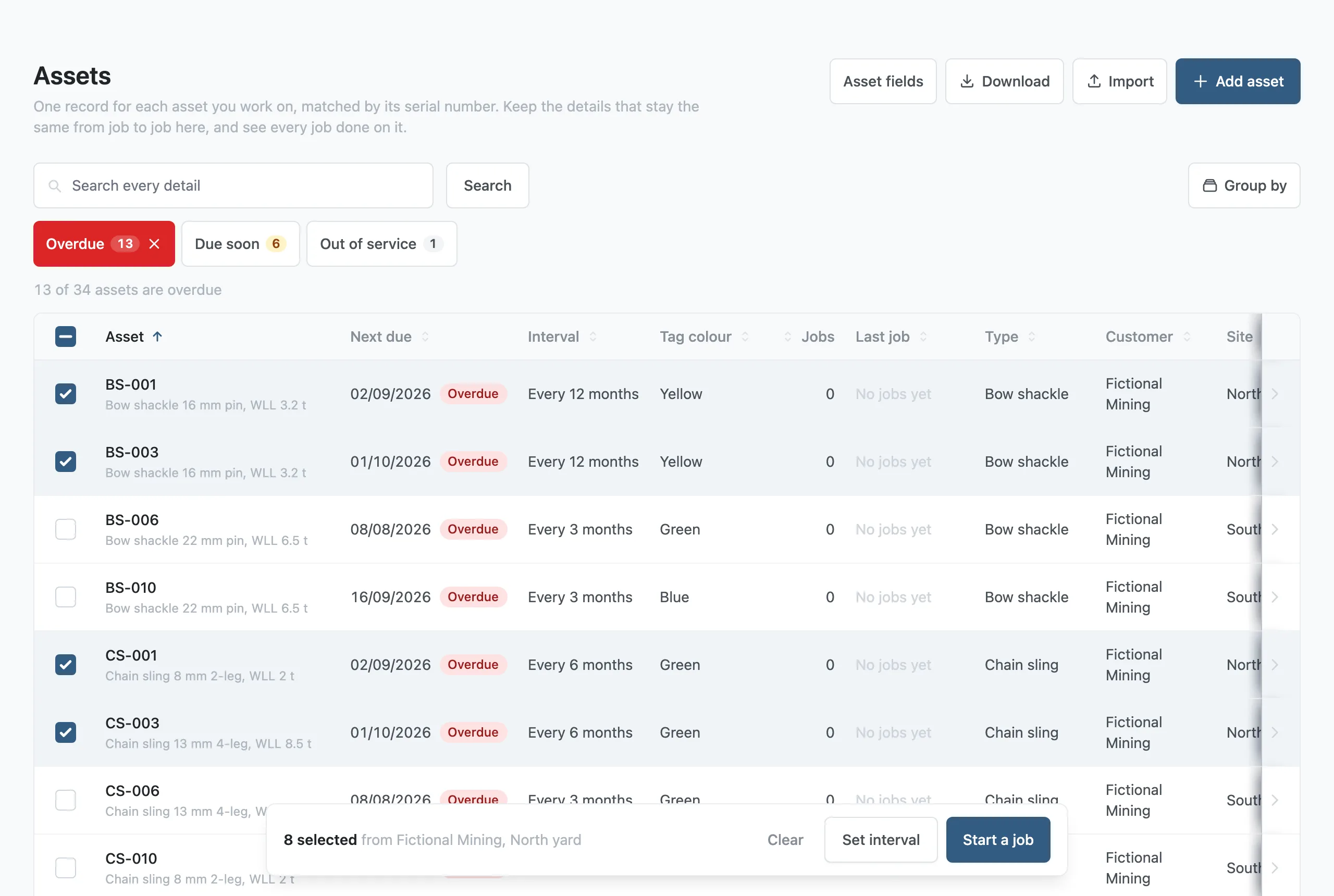The image size is (1334, 896).
Task: Open the CS-010 row with its chevron
Action: pos(1275,868)
